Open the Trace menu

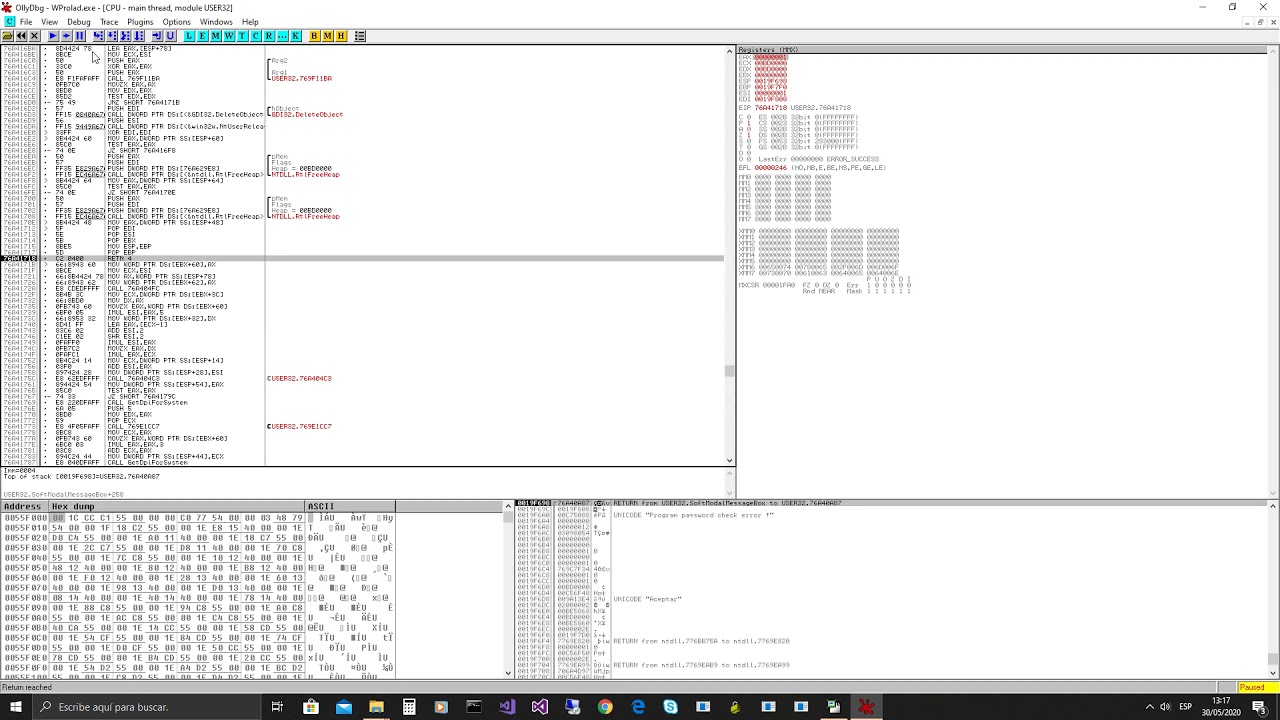[x=109, y=22]
